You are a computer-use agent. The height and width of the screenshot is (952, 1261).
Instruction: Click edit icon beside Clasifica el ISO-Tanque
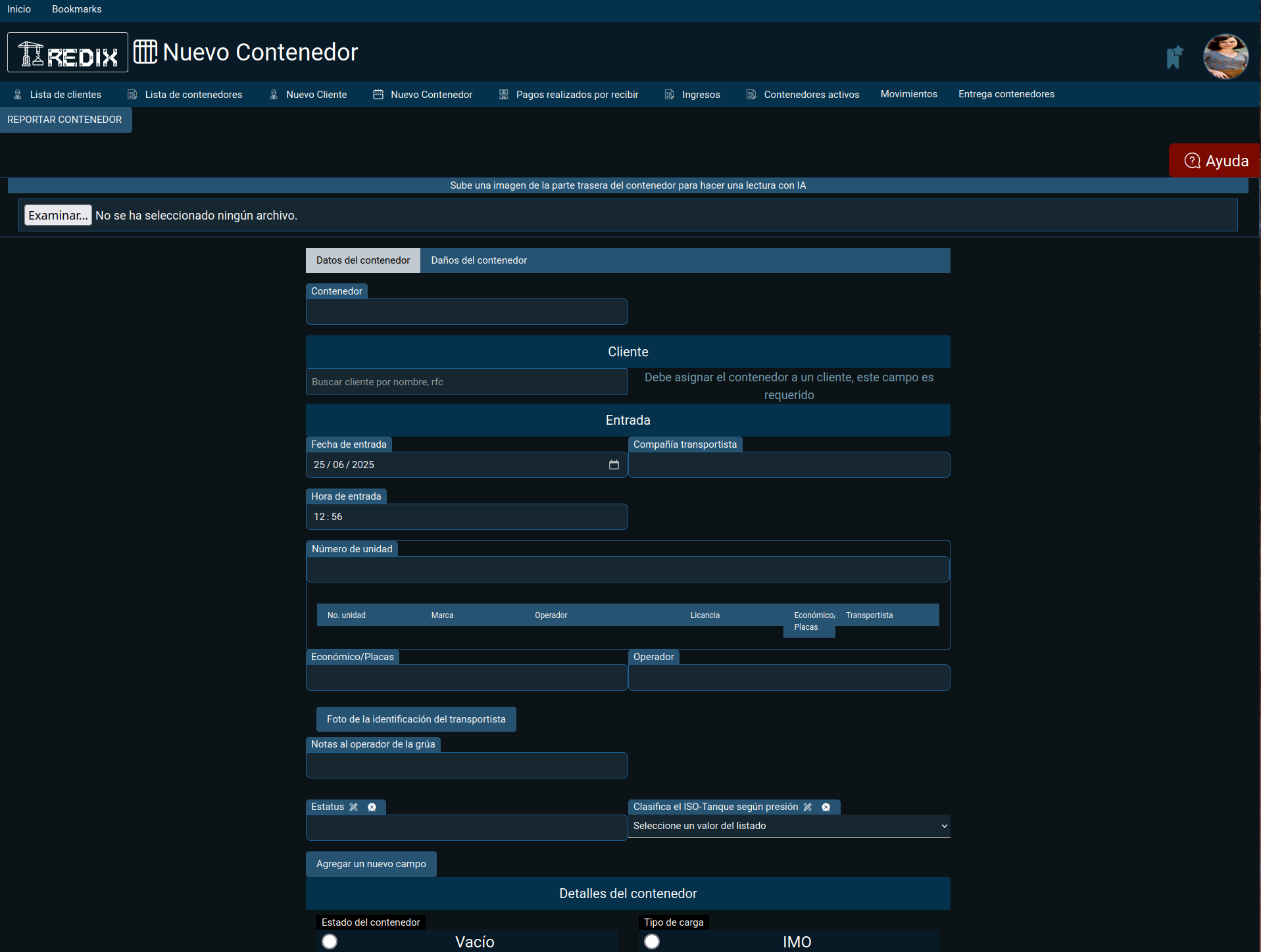(x=808, y=807)
